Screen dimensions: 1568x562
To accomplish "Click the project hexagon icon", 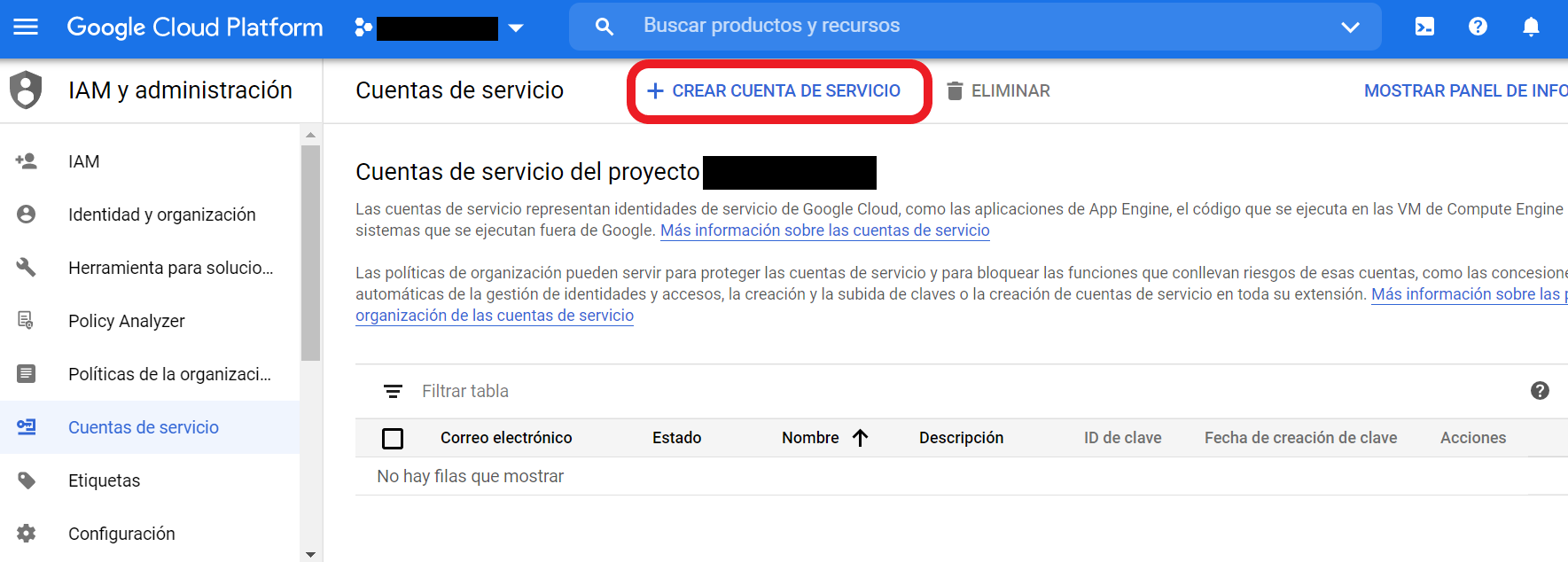I will 363,27.
